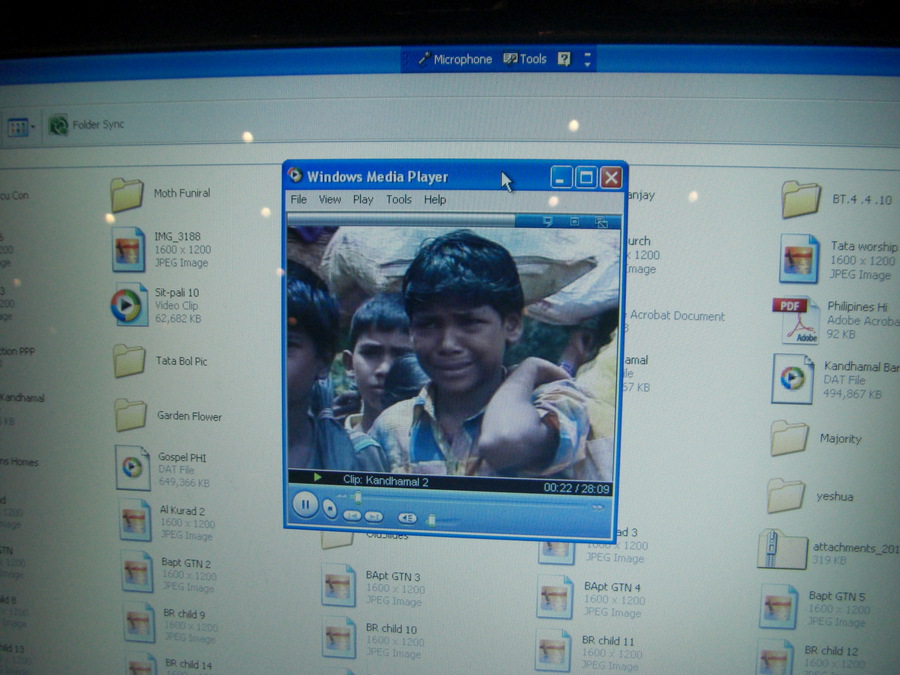Select the Bapt GTN 2 image file
Image resolution: width=900 pixels, height=675 pixels.
tap(169, 573)
